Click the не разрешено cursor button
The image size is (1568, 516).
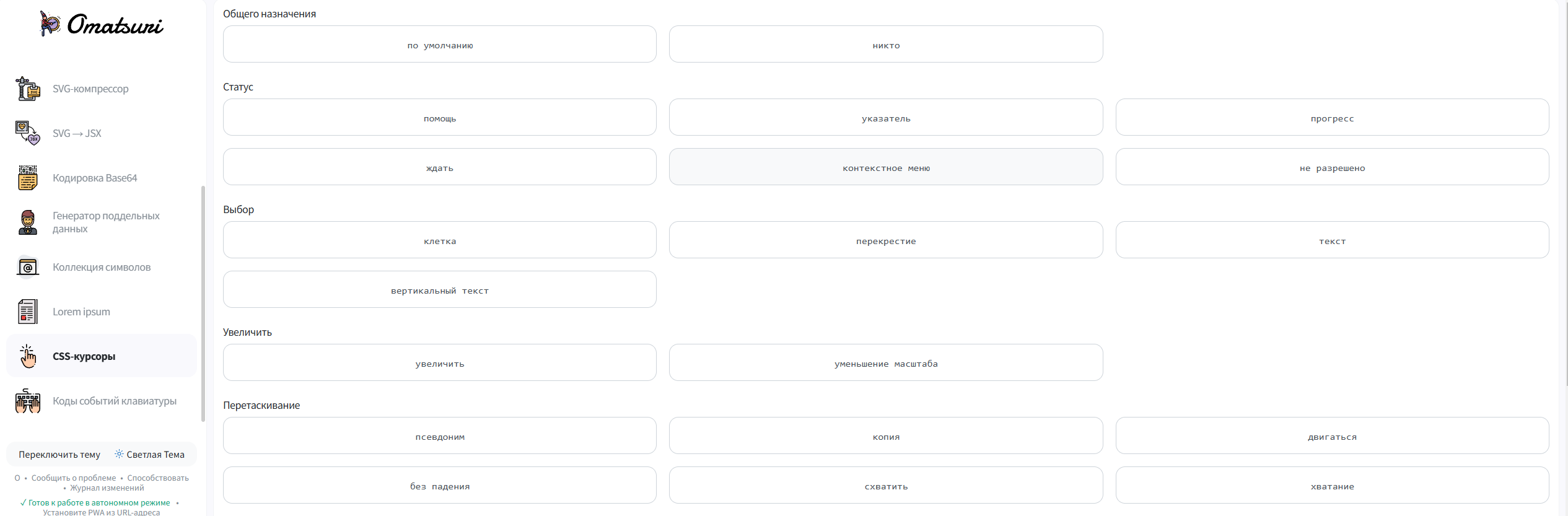pos(1333,167)
